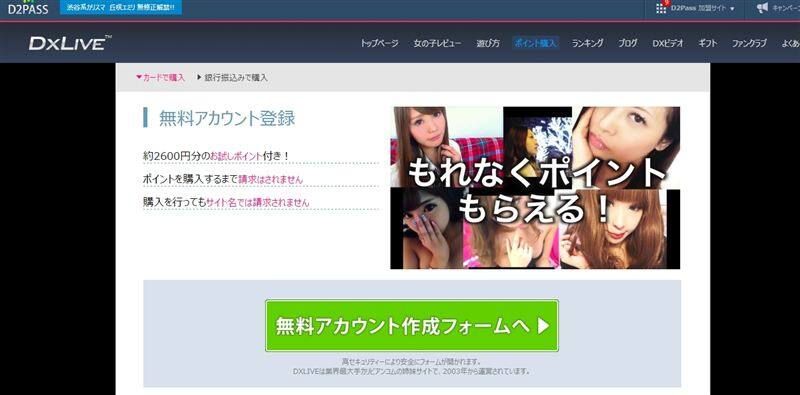800x395 pixels.
Task: Expand the D2Pass 加盟サイト dropdown
Action: pyautogui.click(x=704, y=9)
